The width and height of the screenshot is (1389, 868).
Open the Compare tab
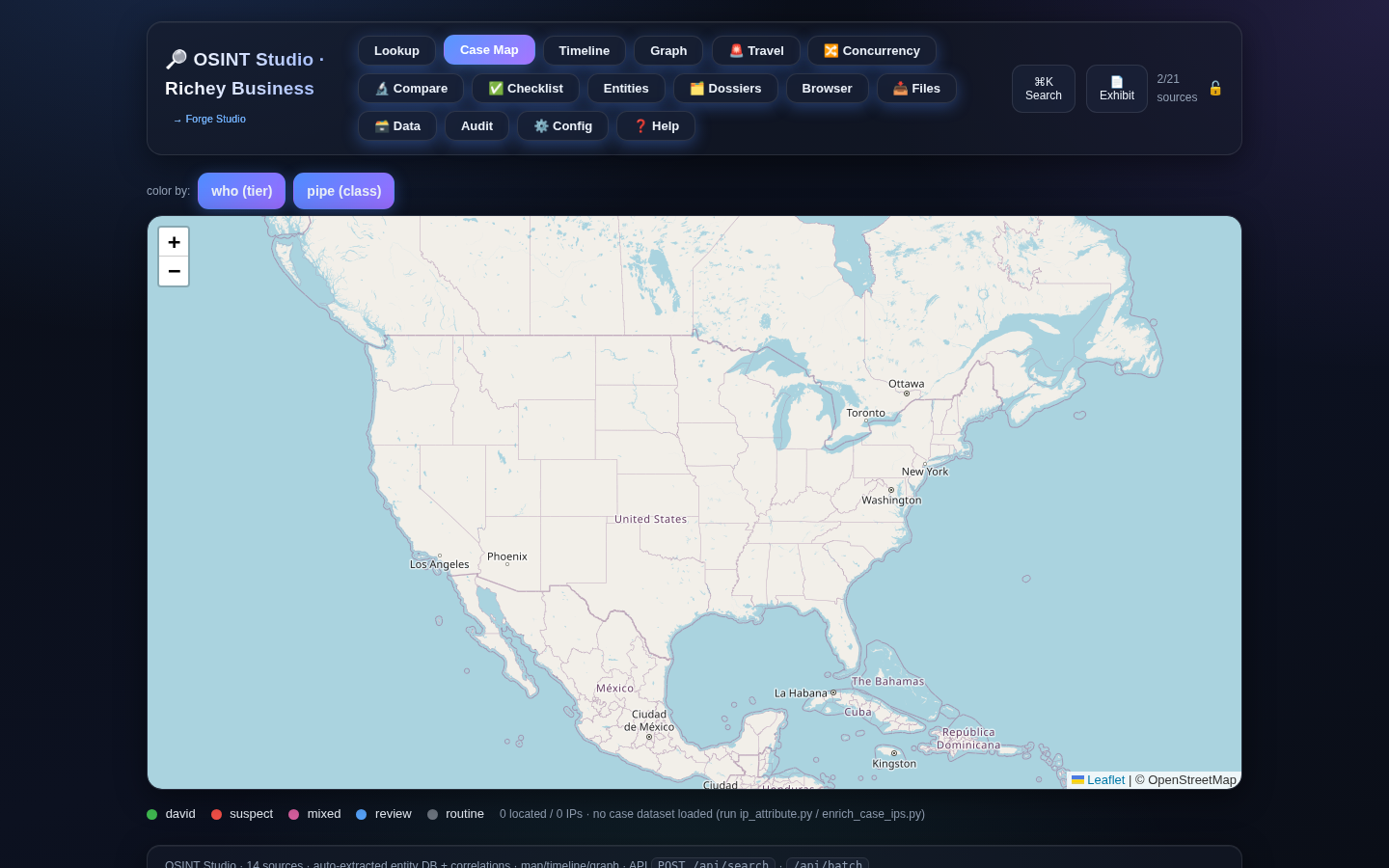point(411,88)
